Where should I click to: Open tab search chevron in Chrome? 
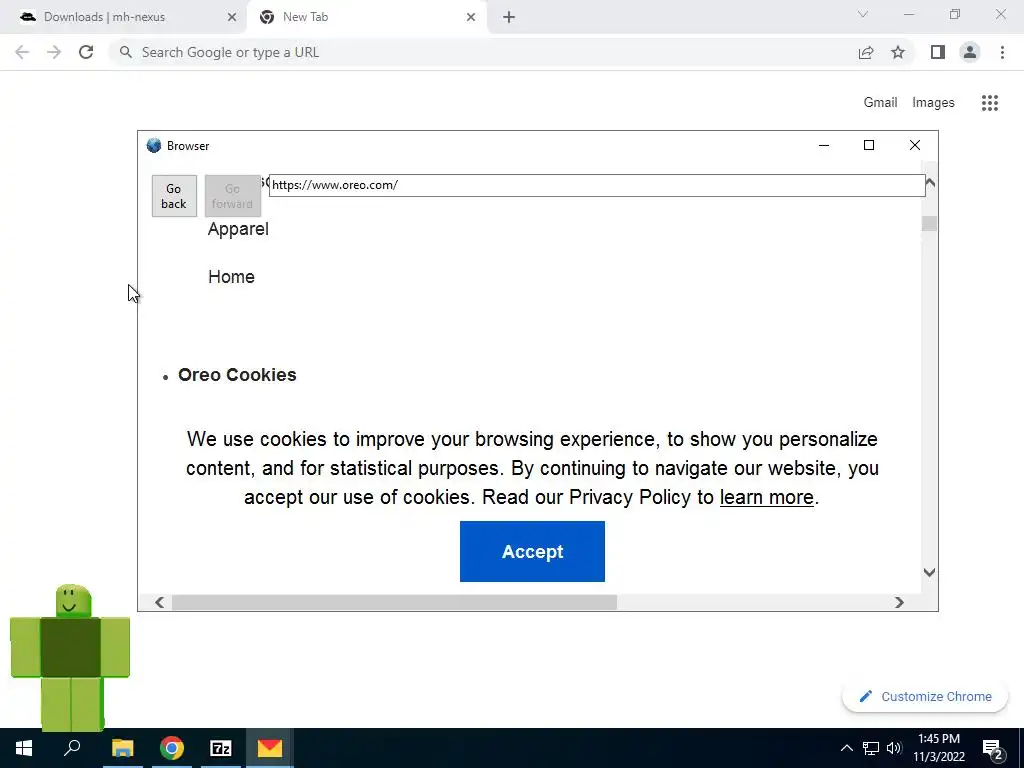pos(863,14)
